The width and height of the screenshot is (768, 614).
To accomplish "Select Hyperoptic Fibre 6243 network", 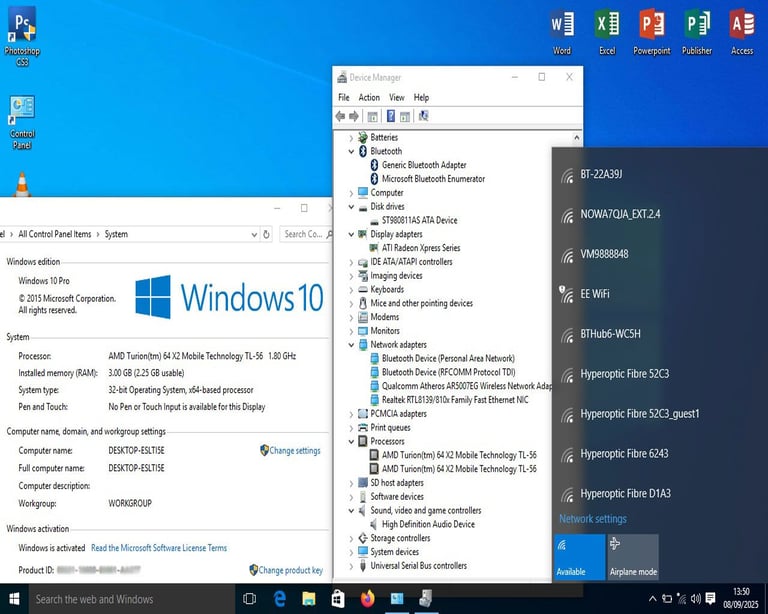I will pyautogui.click(x=660, y=454).
